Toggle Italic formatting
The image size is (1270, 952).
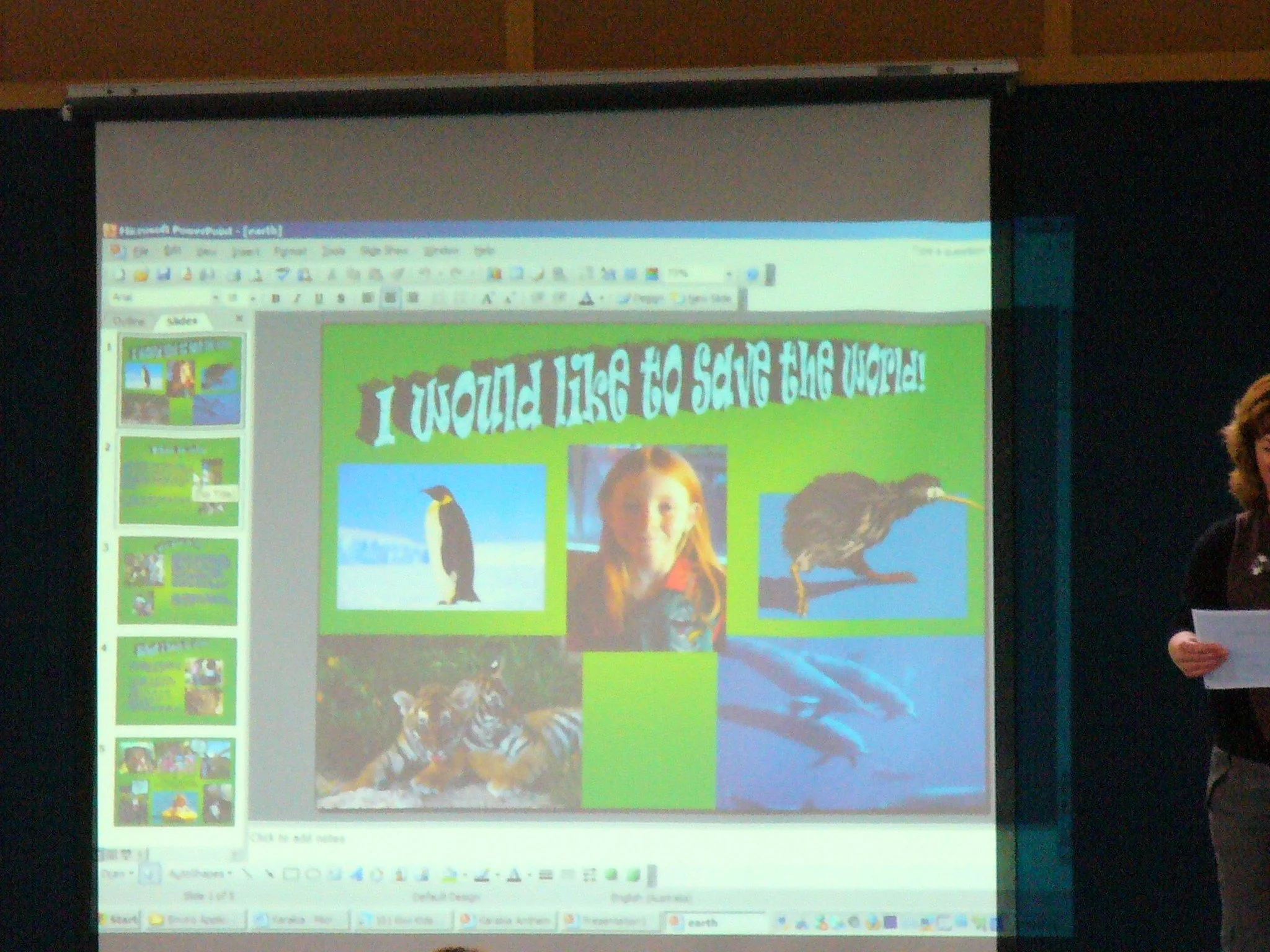coord(298,299)
